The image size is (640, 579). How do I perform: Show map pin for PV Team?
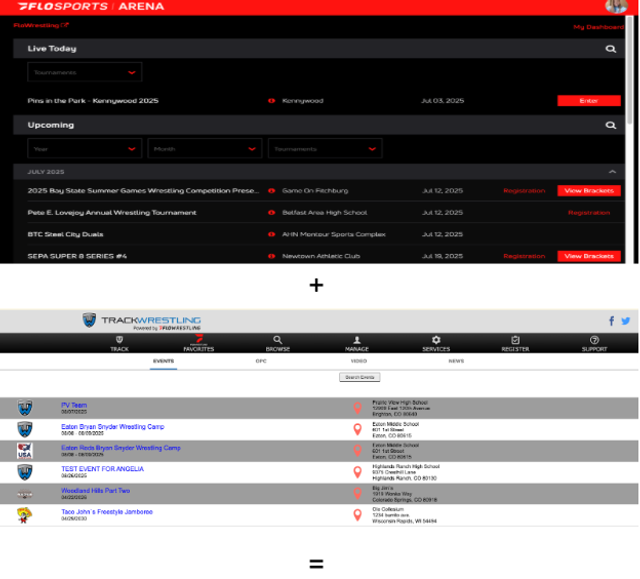(x=358, y=408)
